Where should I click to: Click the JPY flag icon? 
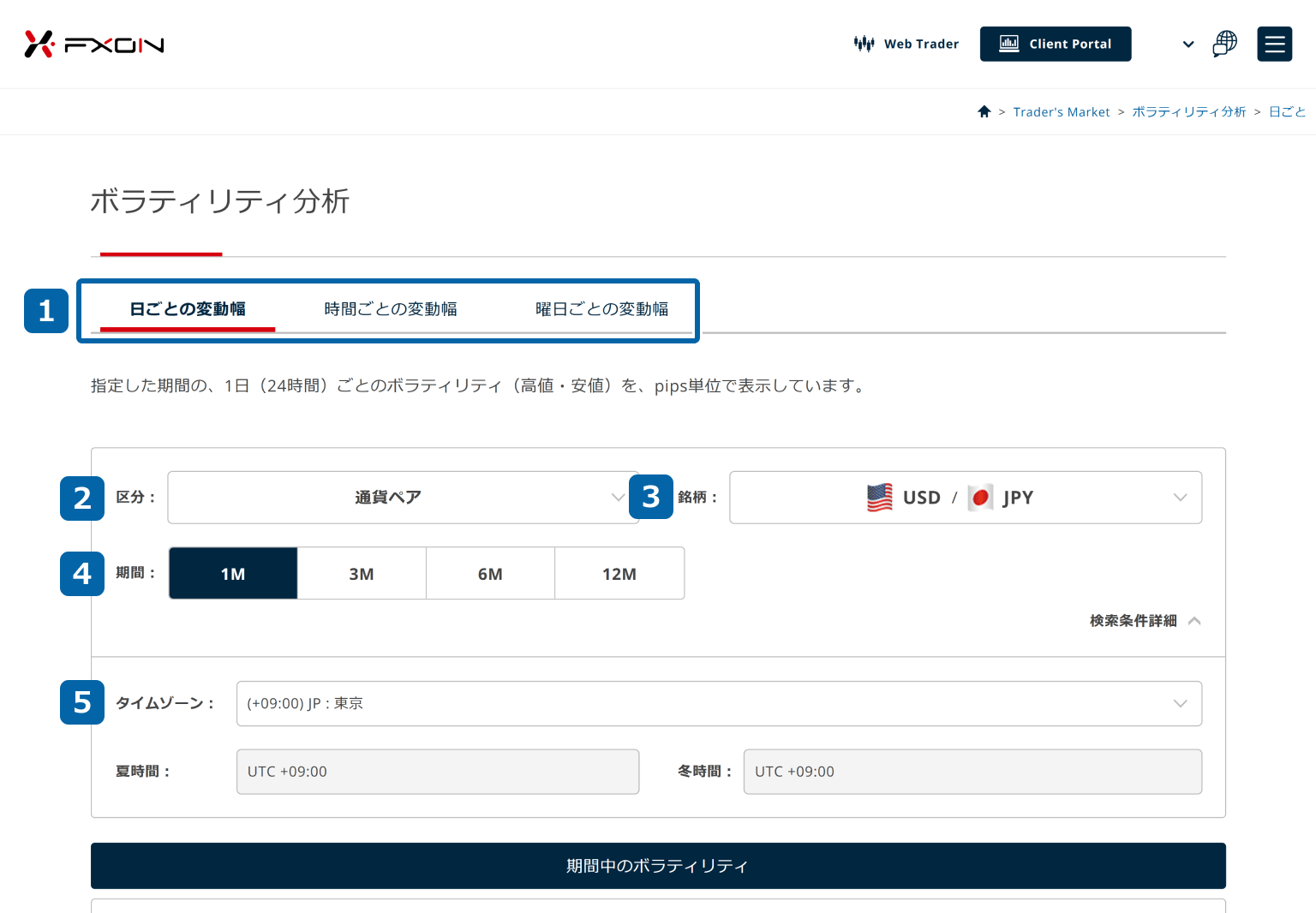pyautogui.click(x=981, y=498)
